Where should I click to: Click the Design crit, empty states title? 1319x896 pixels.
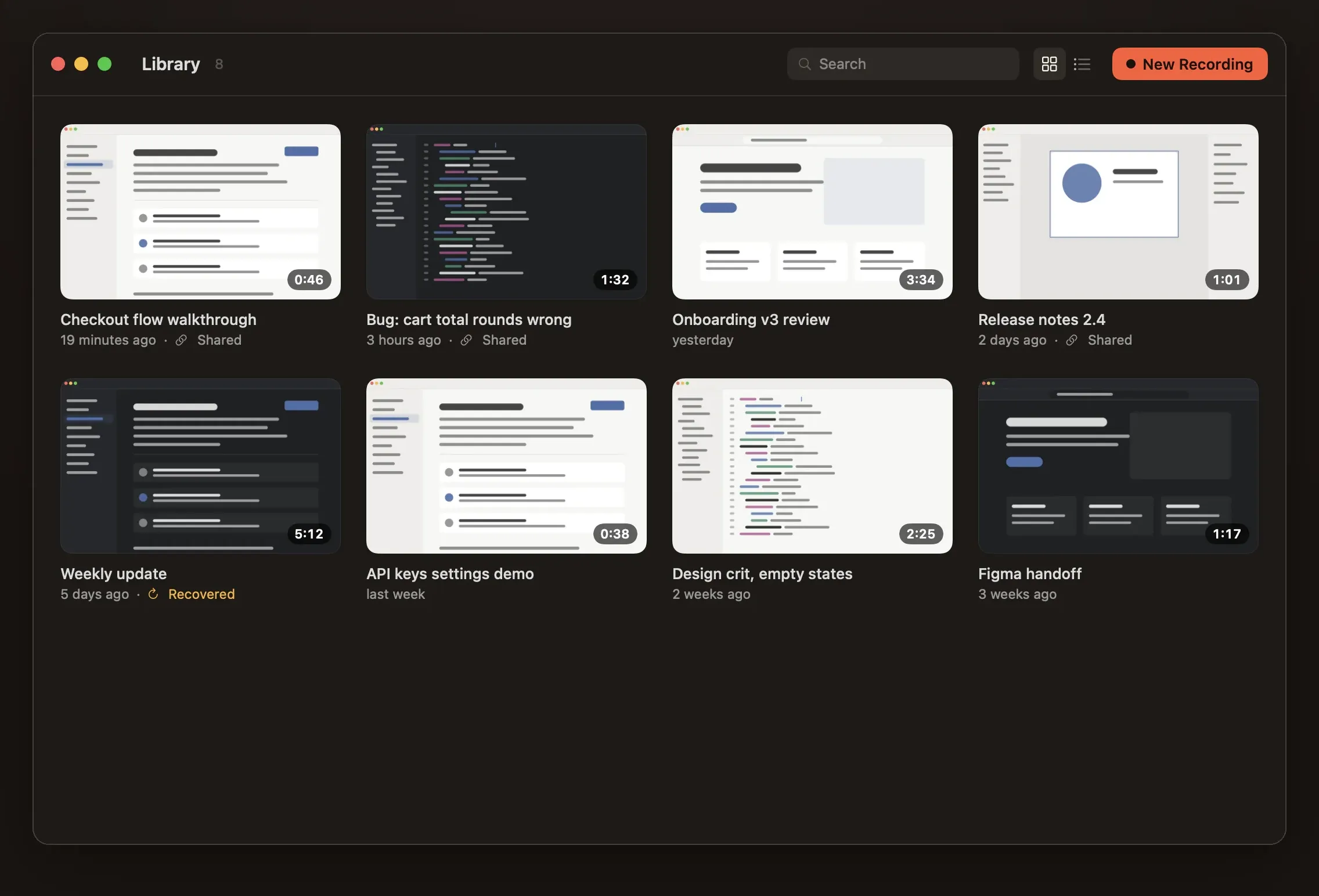pos(762,574)
